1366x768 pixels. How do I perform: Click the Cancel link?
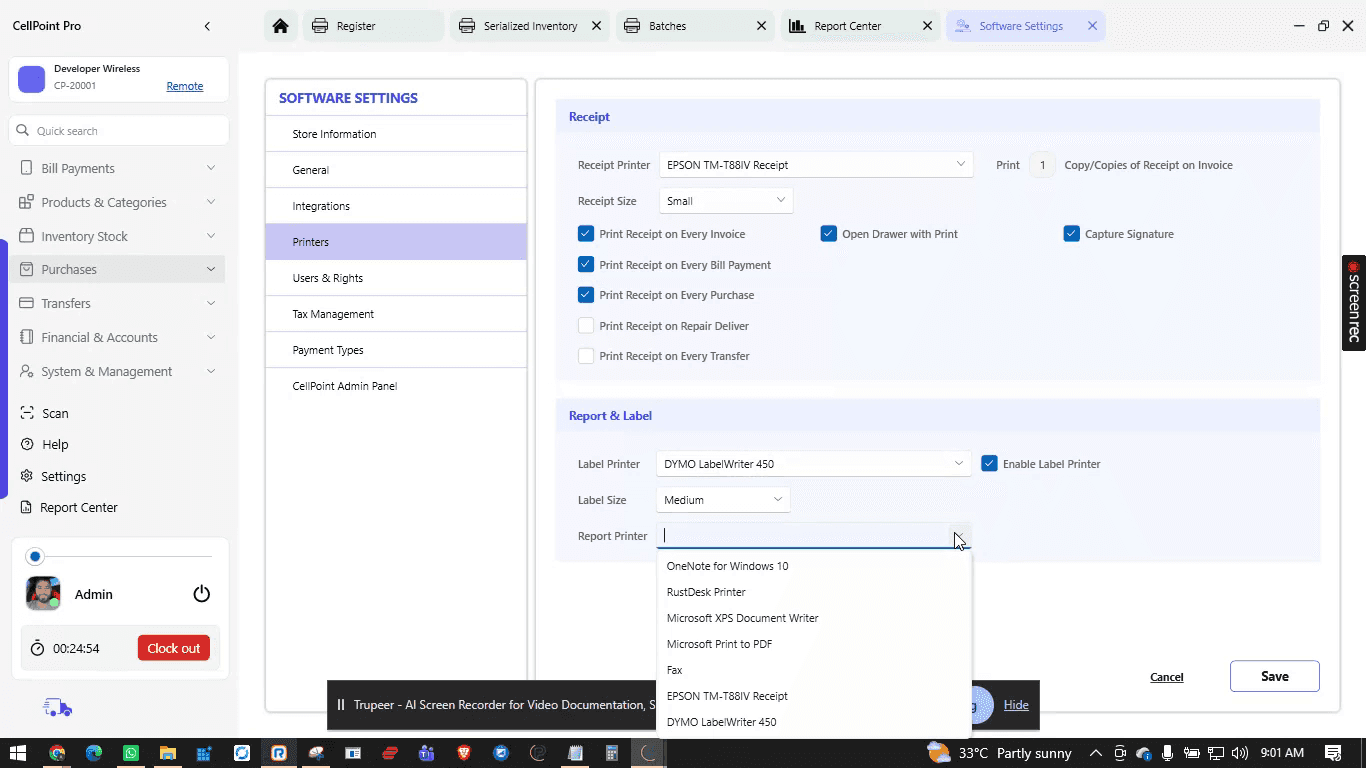pyautogui.click(x=1167, y=677)
